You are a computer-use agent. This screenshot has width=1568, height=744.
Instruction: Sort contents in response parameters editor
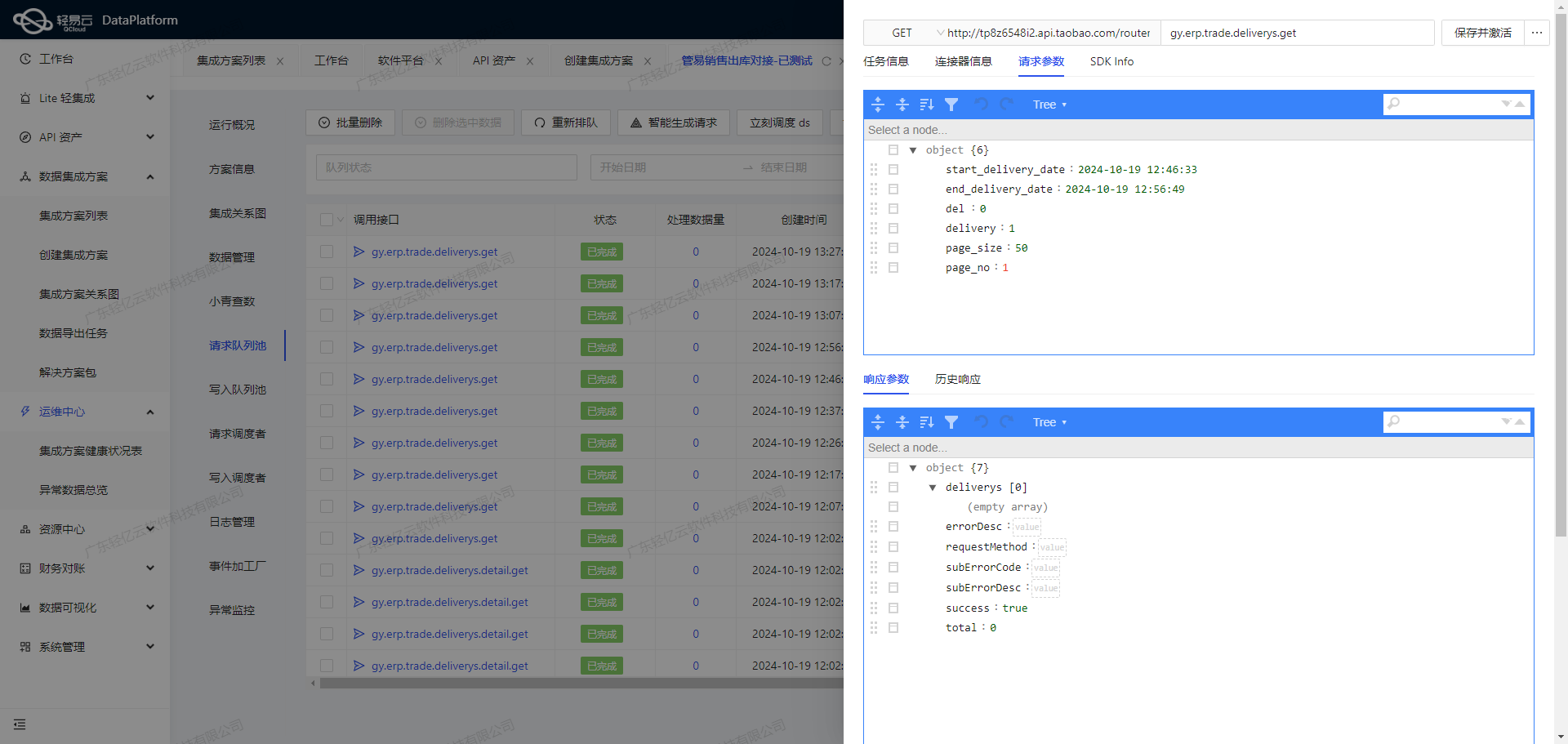pyautogui.click(x=927, y=422)
